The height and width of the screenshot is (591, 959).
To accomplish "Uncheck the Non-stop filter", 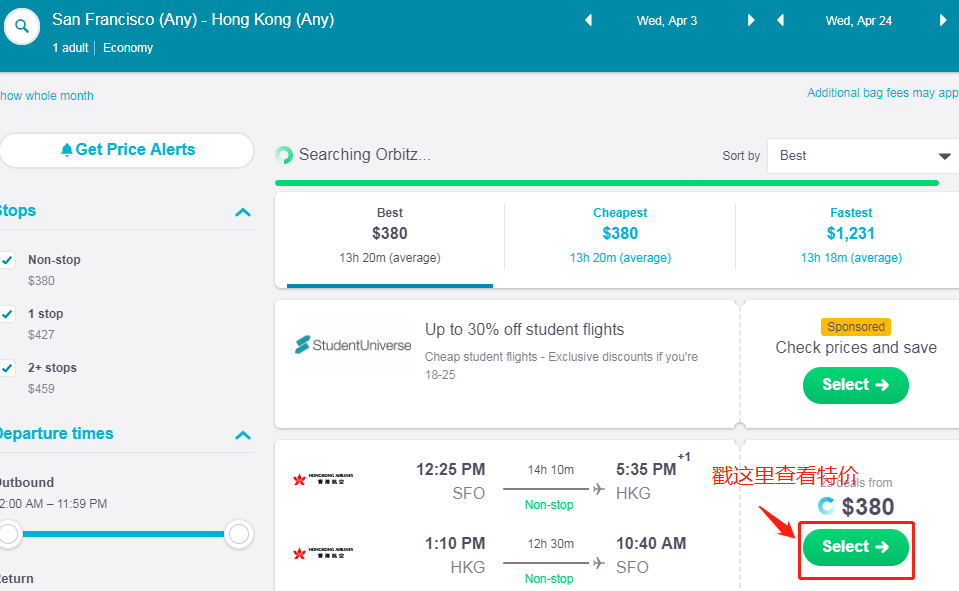I will [8, 260].
